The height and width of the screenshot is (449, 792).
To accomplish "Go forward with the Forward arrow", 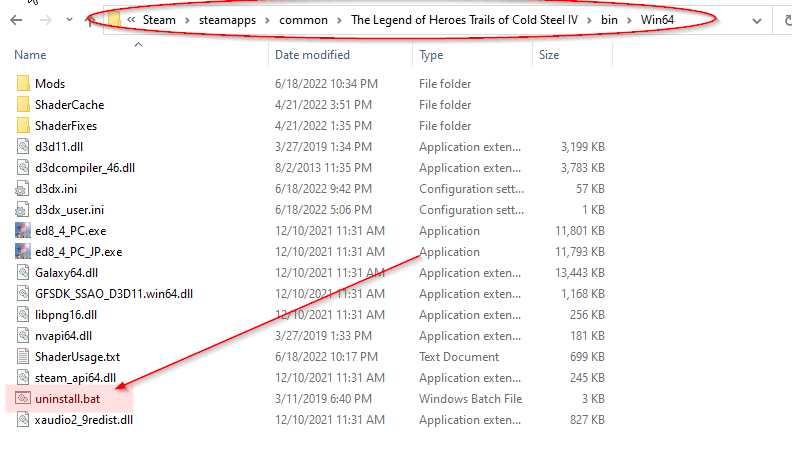I will [45, 20].
